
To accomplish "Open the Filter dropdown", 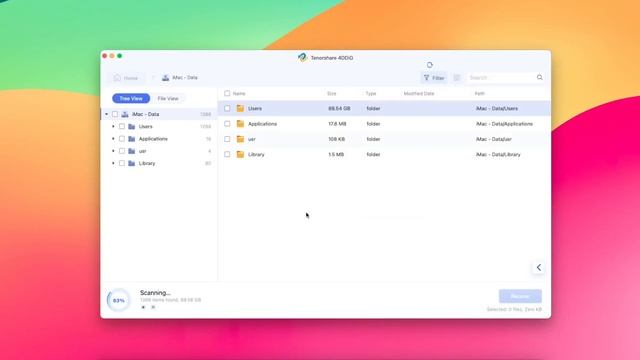I will (434, 78).
